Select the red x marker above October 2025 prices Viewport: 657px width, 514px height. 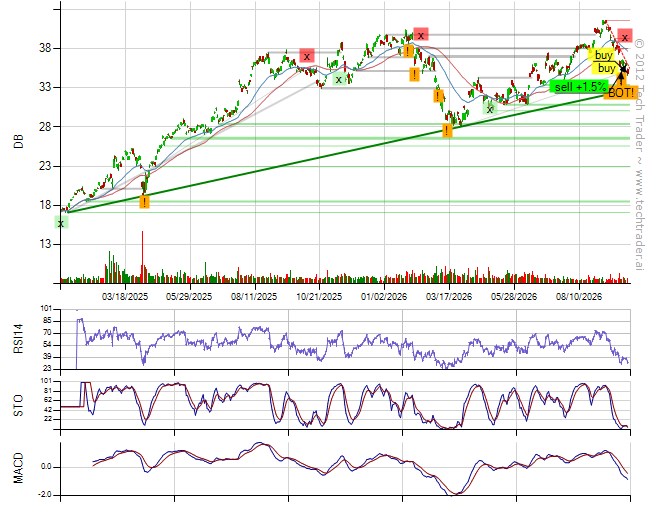pos(307,55)
